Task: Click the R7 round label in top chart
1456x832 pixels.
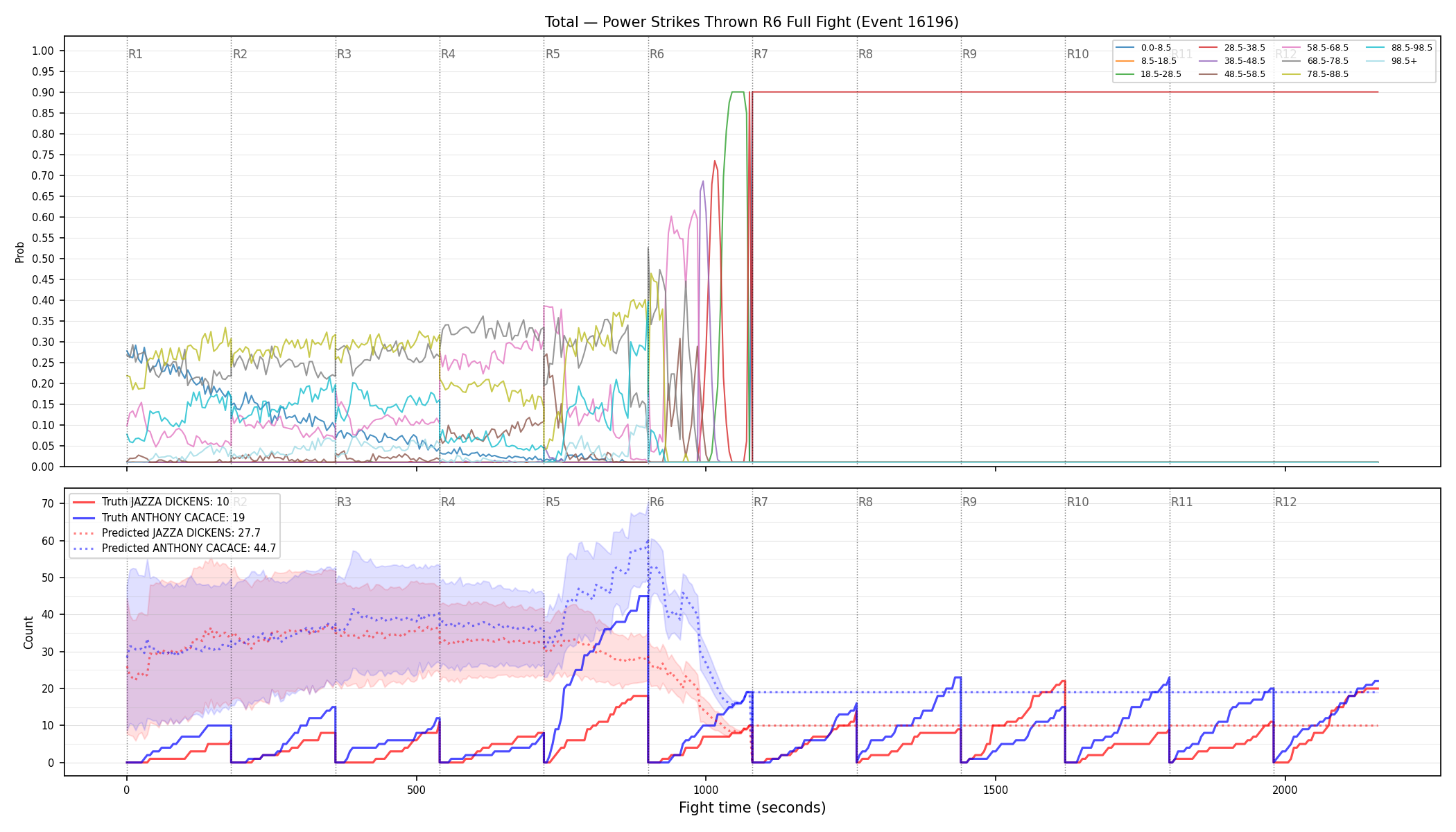Action: [761, 54]
